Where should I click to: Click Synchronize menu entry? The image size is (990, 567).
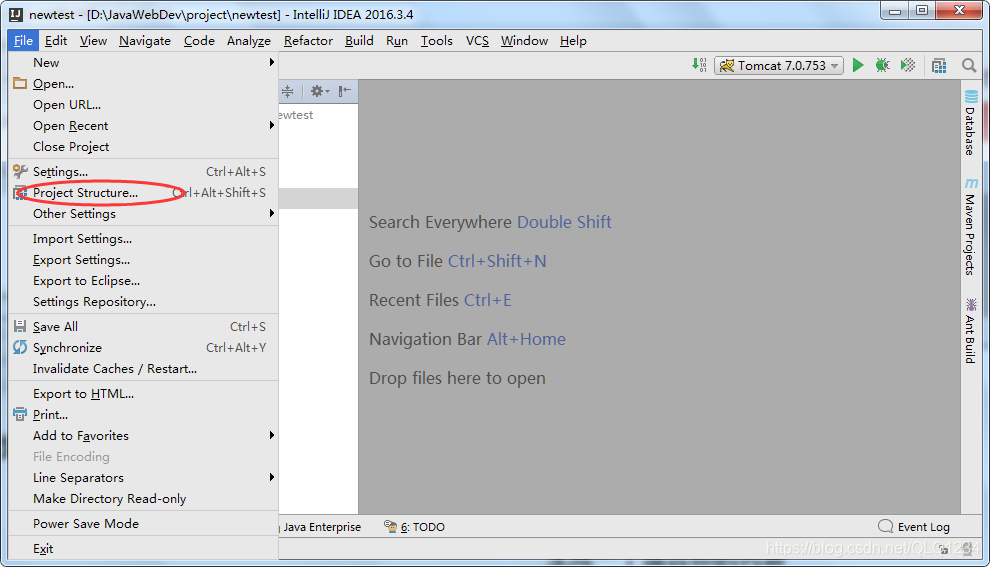point(144,347)
